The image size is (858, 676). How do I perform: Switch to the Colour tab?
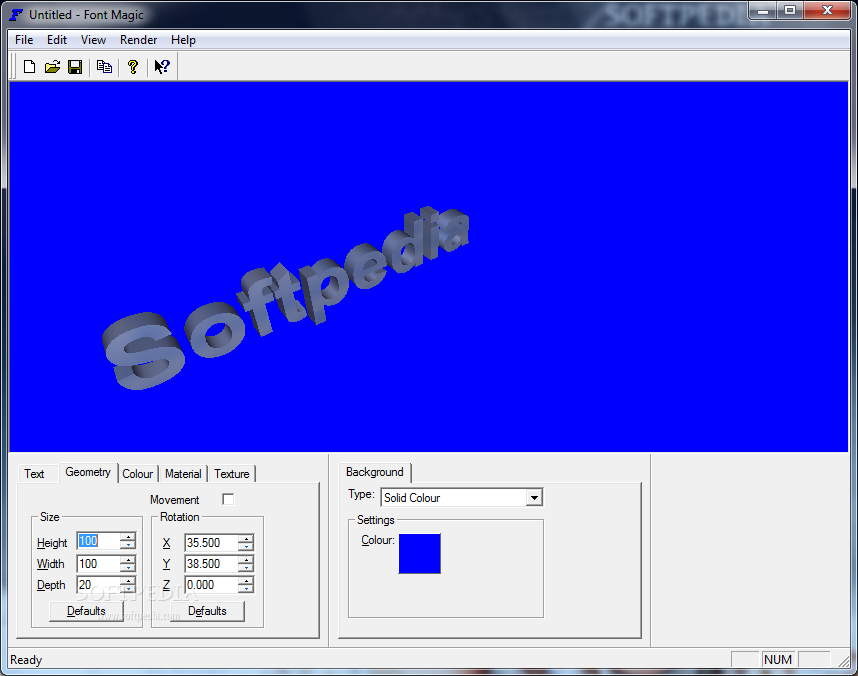pyautogui.click(x=137, y=474)
